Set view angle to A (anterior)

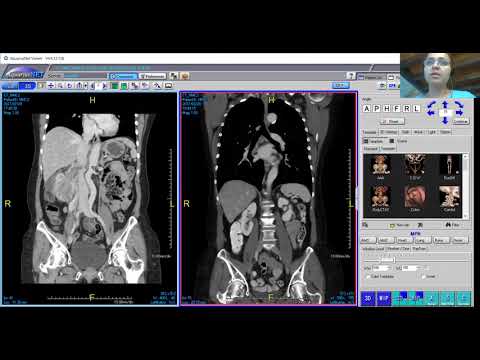click(367, 108)
